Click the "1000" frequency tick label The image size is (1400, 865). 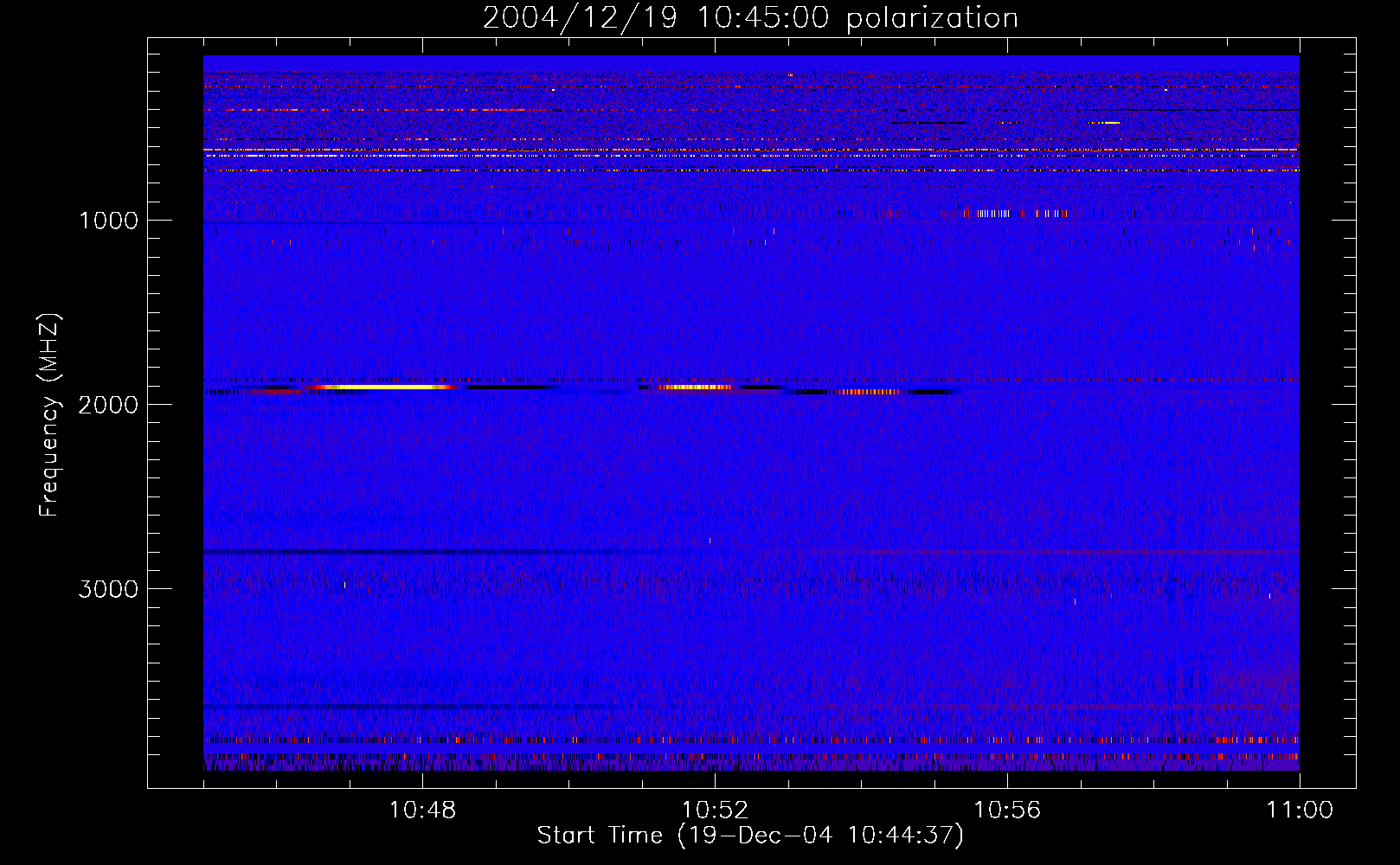pos(108,221)
